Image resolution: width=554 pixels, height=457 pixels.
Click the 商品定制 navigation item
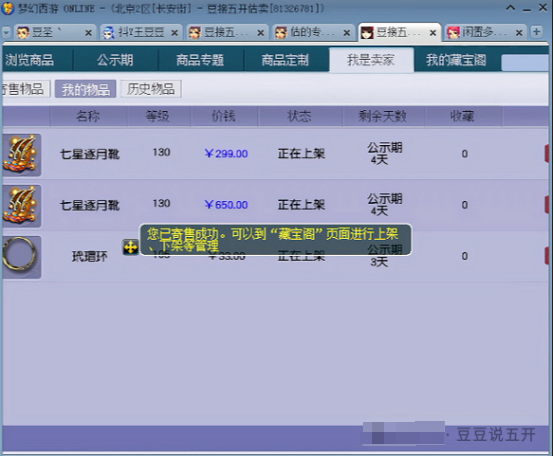click(285, 60)
